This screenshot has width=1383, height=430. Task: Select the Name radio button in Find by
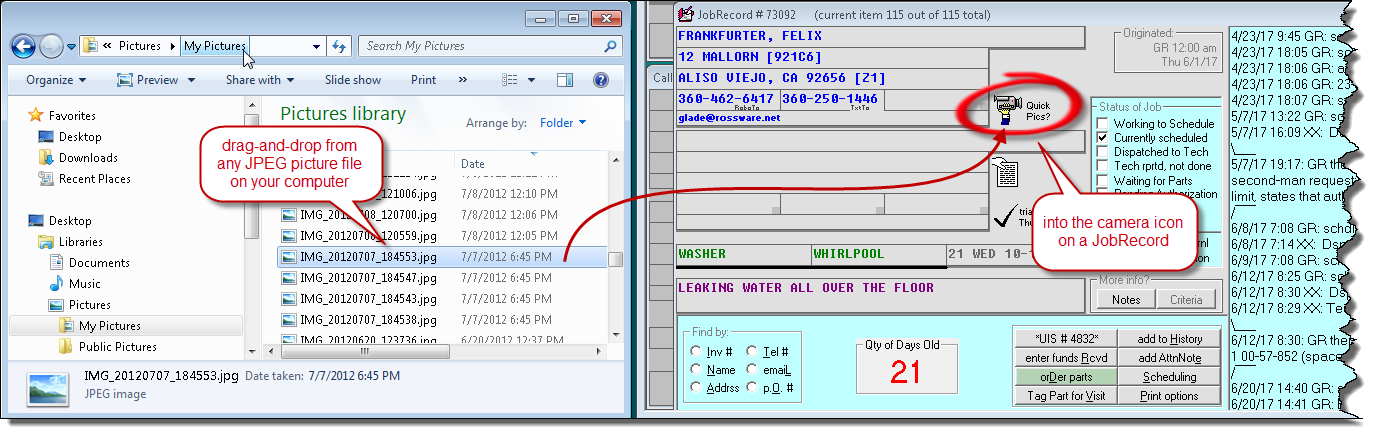pyautogui.click(x=695, y=369)
